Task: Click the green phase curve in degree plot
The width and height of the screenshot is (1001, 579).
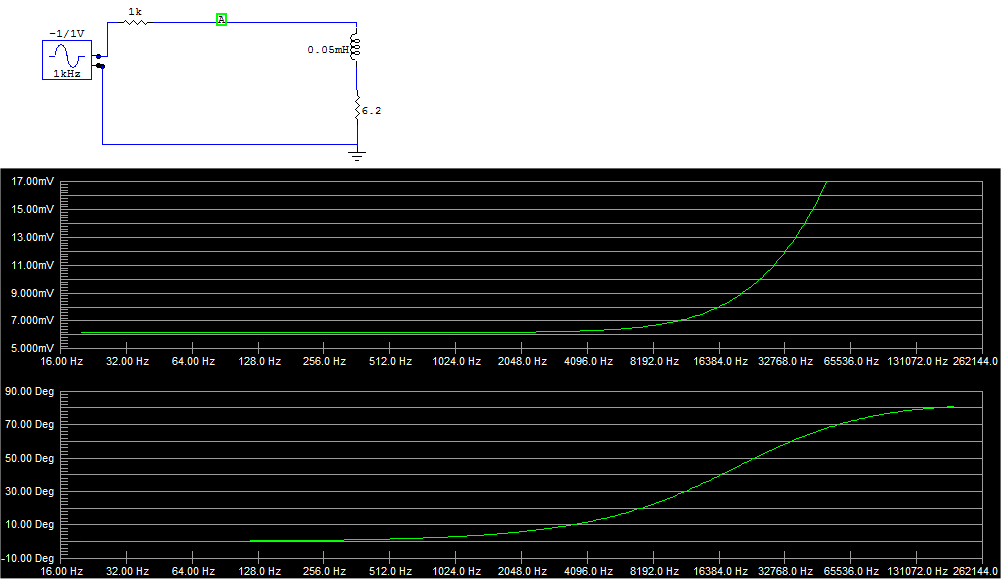Action: tap(719, 475)
